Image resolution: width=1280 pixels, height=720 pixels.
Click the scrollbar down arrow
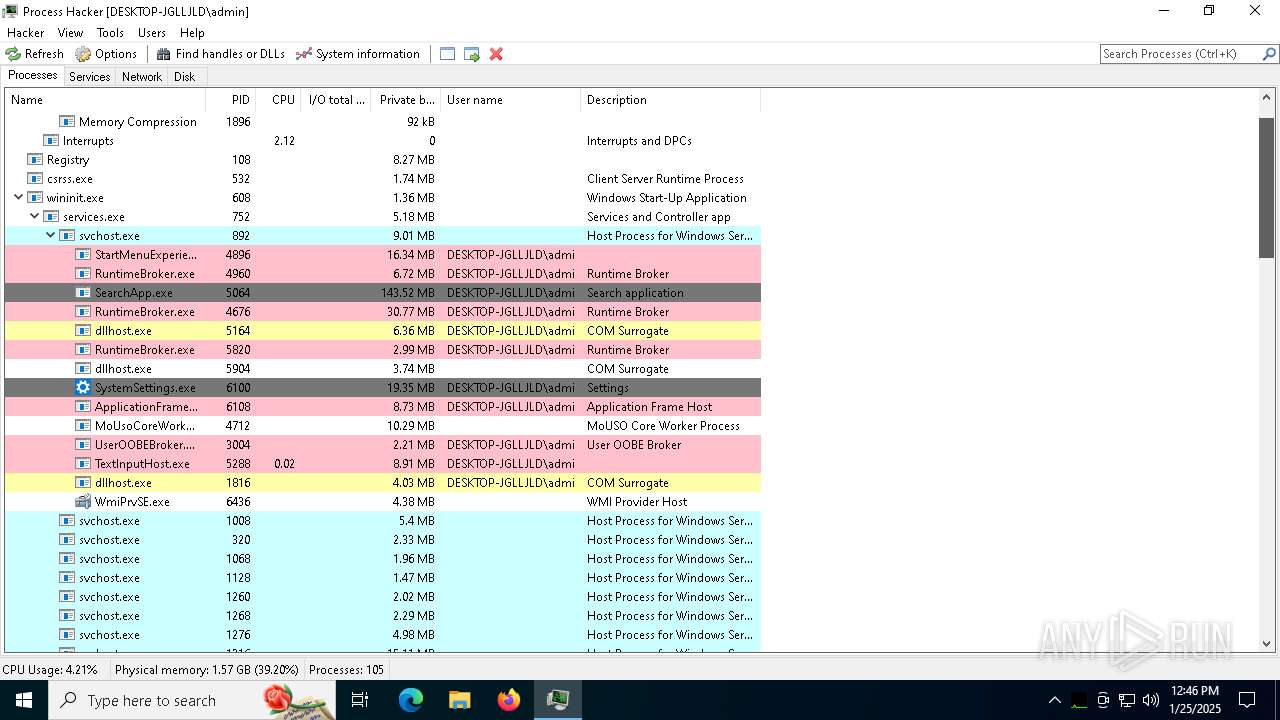[x=1266, y=644]
